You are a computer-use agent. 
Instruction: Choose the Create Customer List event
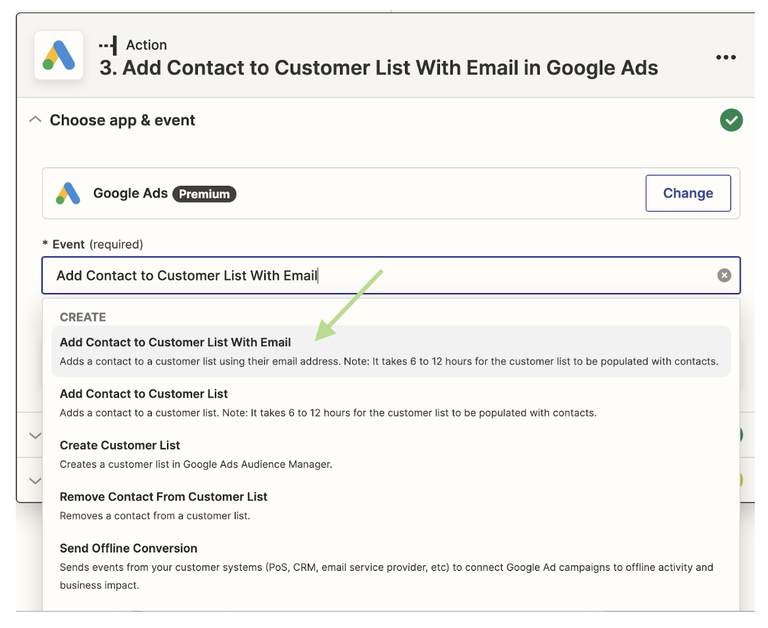point(391,454)
